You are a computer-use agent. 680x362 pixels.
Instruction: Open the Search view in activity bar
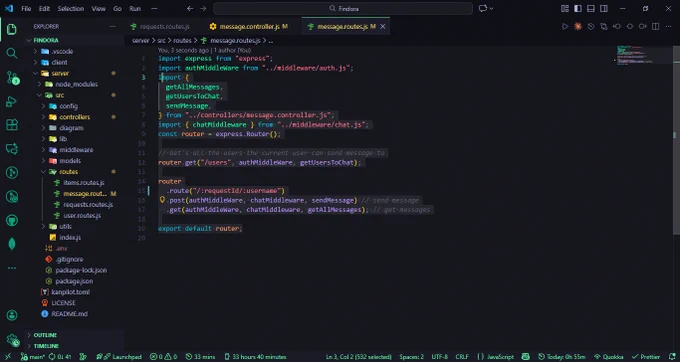tap(12, 53)
